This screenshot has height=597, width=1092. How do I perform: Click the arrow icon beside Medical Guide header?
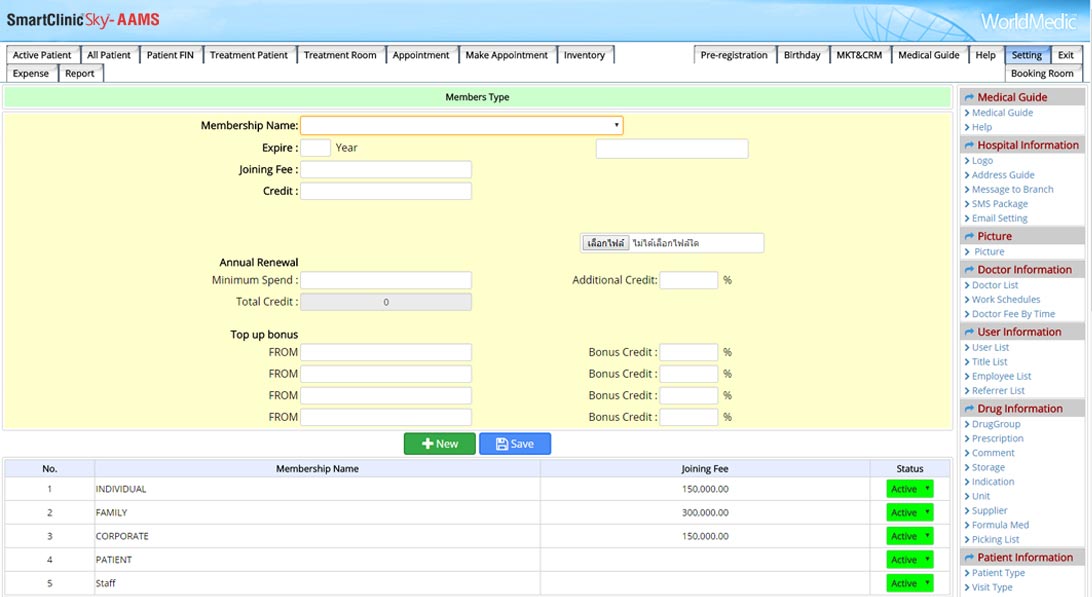(969, 98)
